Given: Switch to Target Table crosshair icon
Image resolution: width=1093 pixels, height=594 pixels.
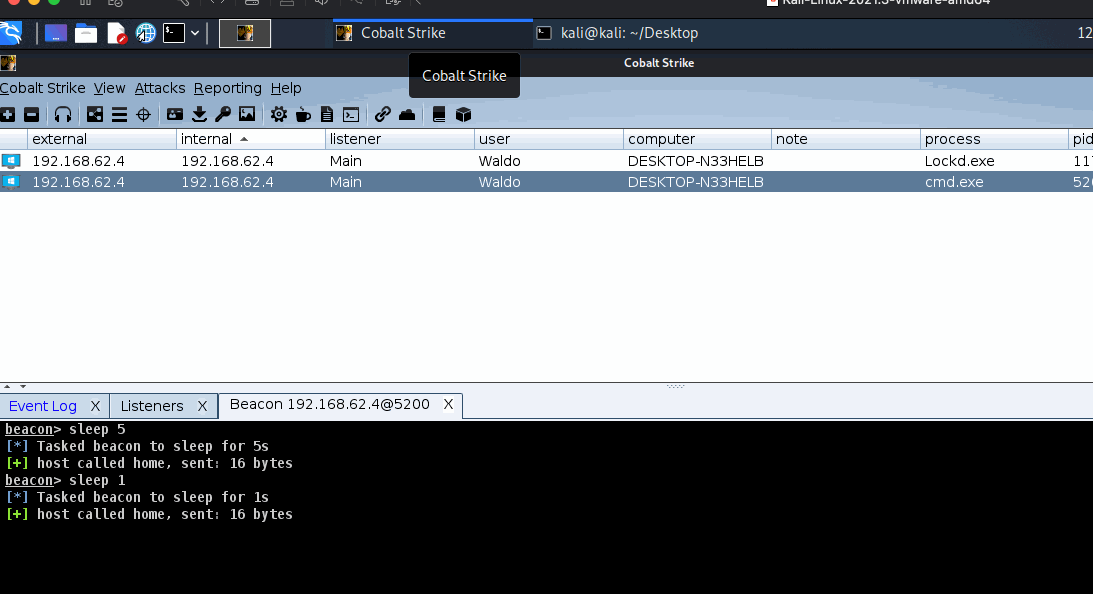Looking at the screenshot, I should pos(144,114).
